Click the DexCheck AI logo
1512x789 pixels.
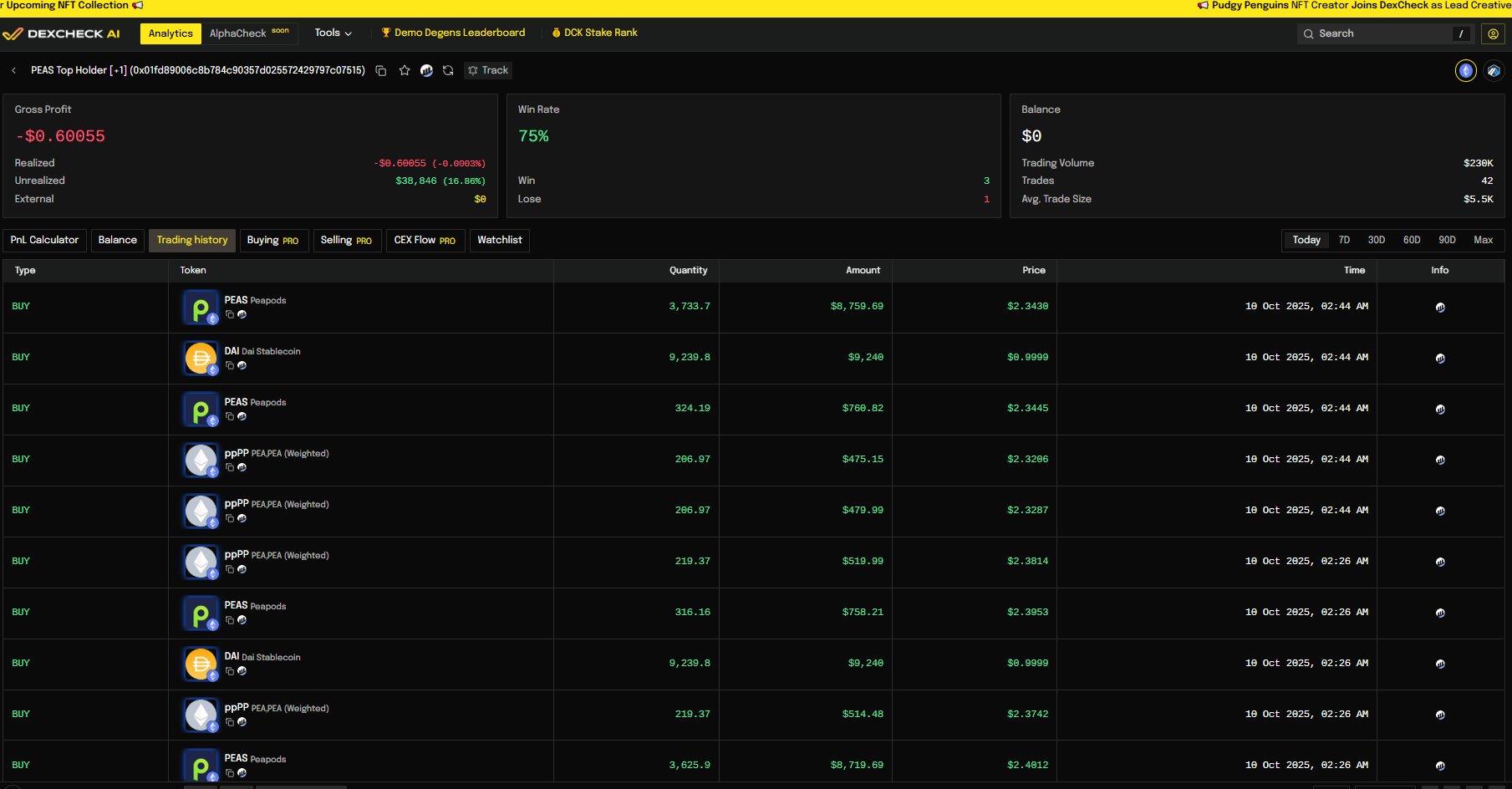[62, 33]
